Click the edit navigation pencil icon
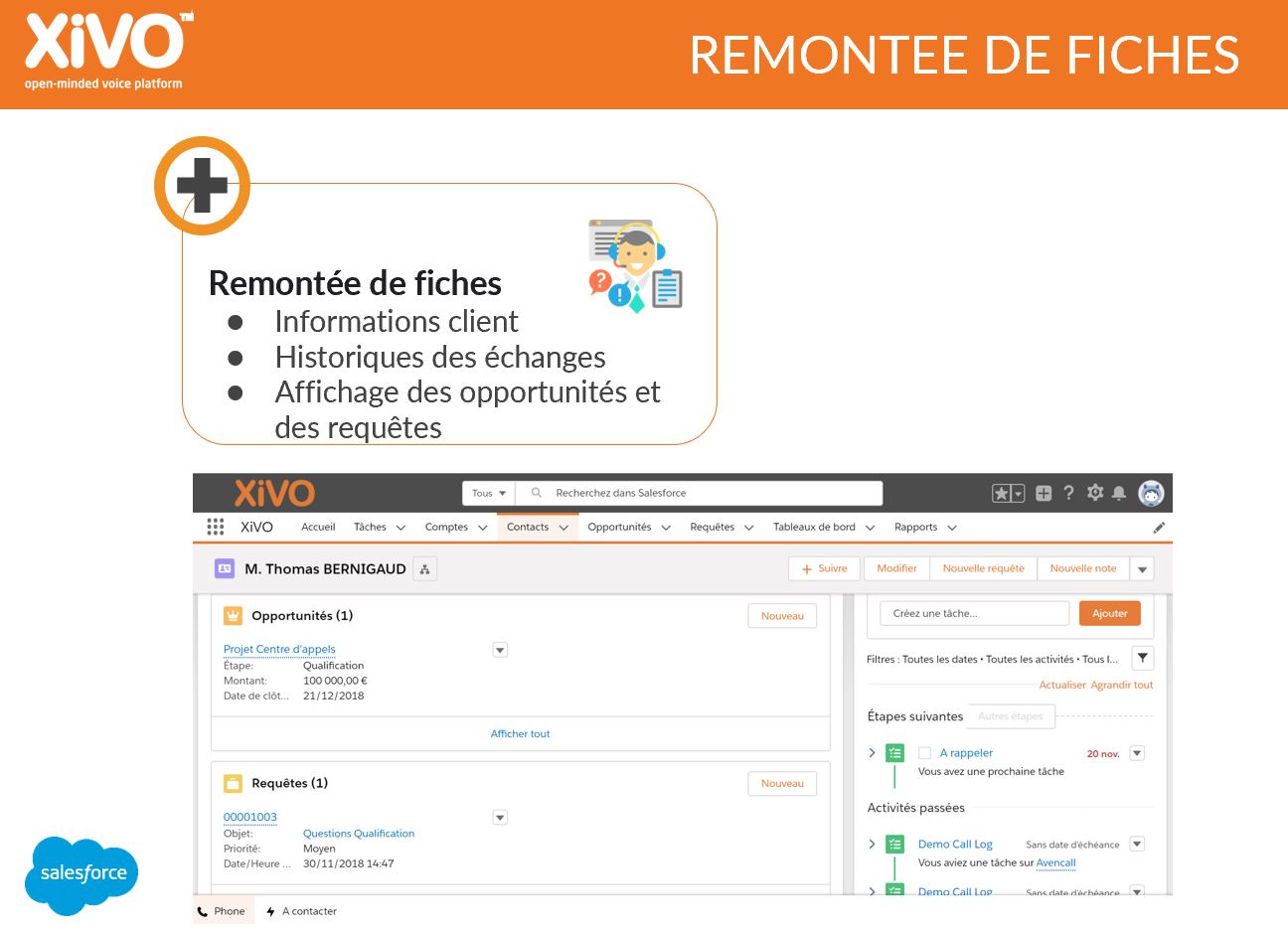Viewport: 1288px width, 932px height. [x=1159, y=528]
